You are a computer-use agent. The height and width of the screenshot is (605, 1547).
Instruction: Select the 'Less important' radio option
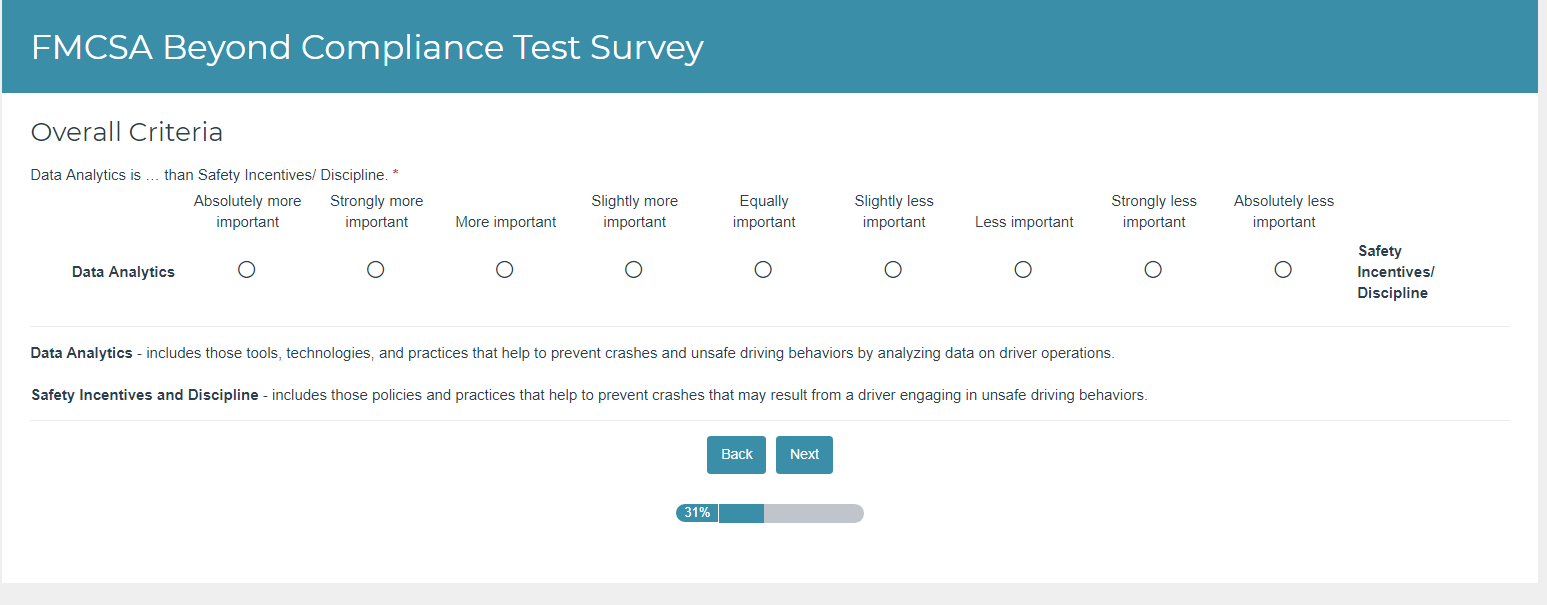point(1023,270)
